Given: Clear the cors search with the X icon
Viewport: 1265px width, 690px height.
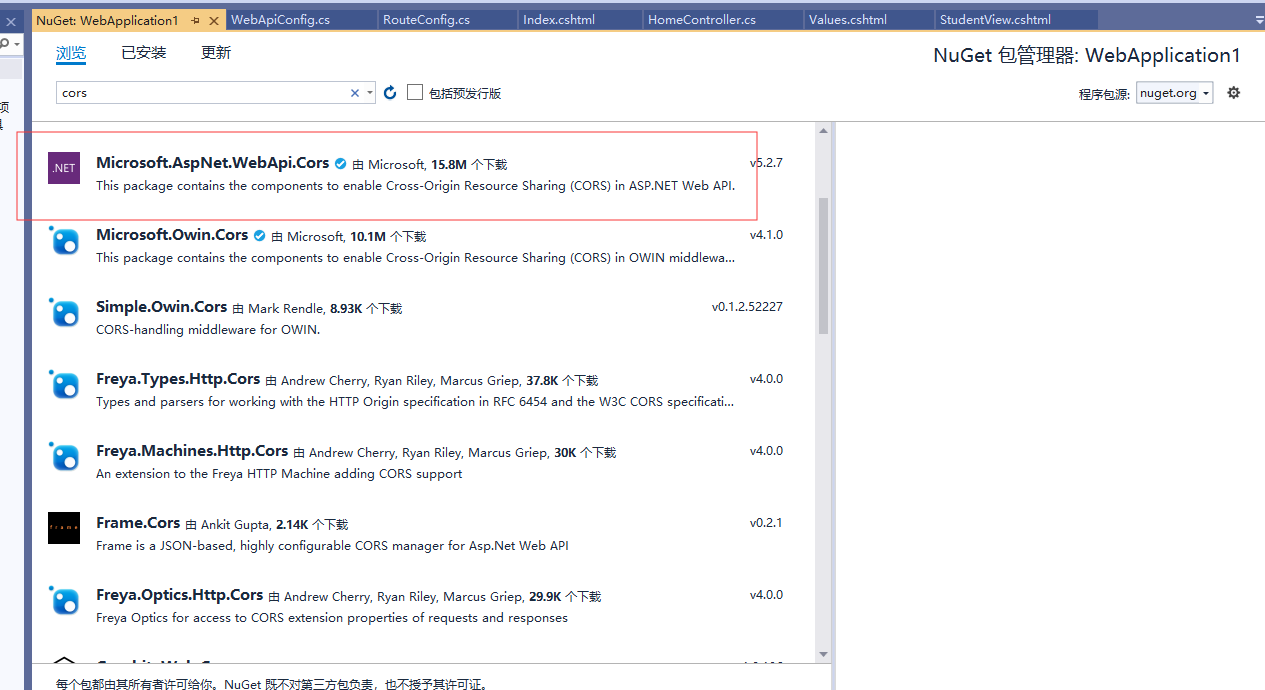Looking at the screenshot, I should [355, 91].
